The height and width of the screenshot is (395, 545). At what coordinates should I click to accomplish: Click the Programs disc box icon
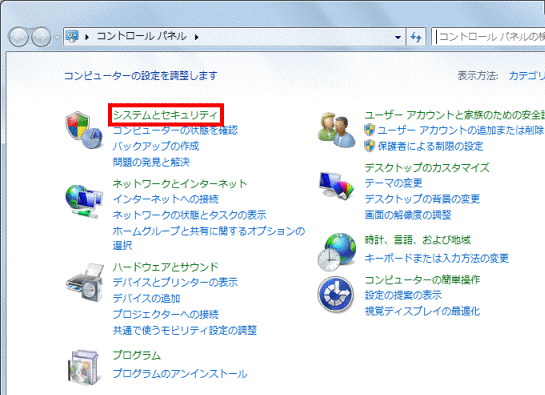[x=83, y=367]
